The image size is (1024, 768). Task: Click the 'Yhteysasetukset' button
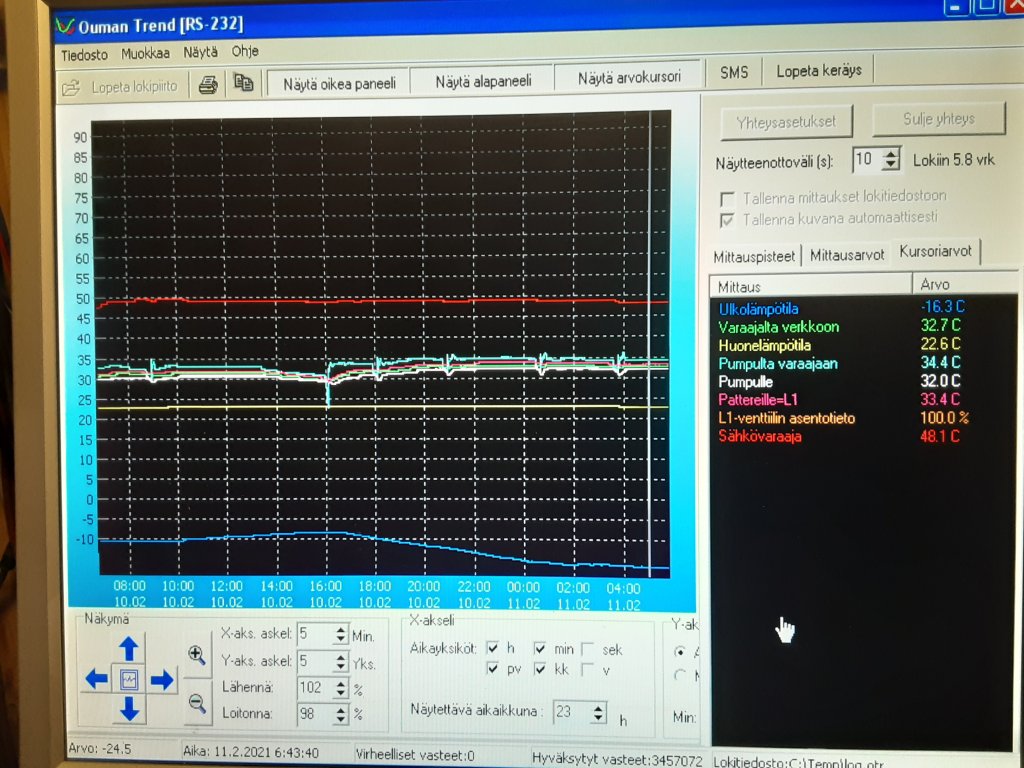(x=786, y=122)
